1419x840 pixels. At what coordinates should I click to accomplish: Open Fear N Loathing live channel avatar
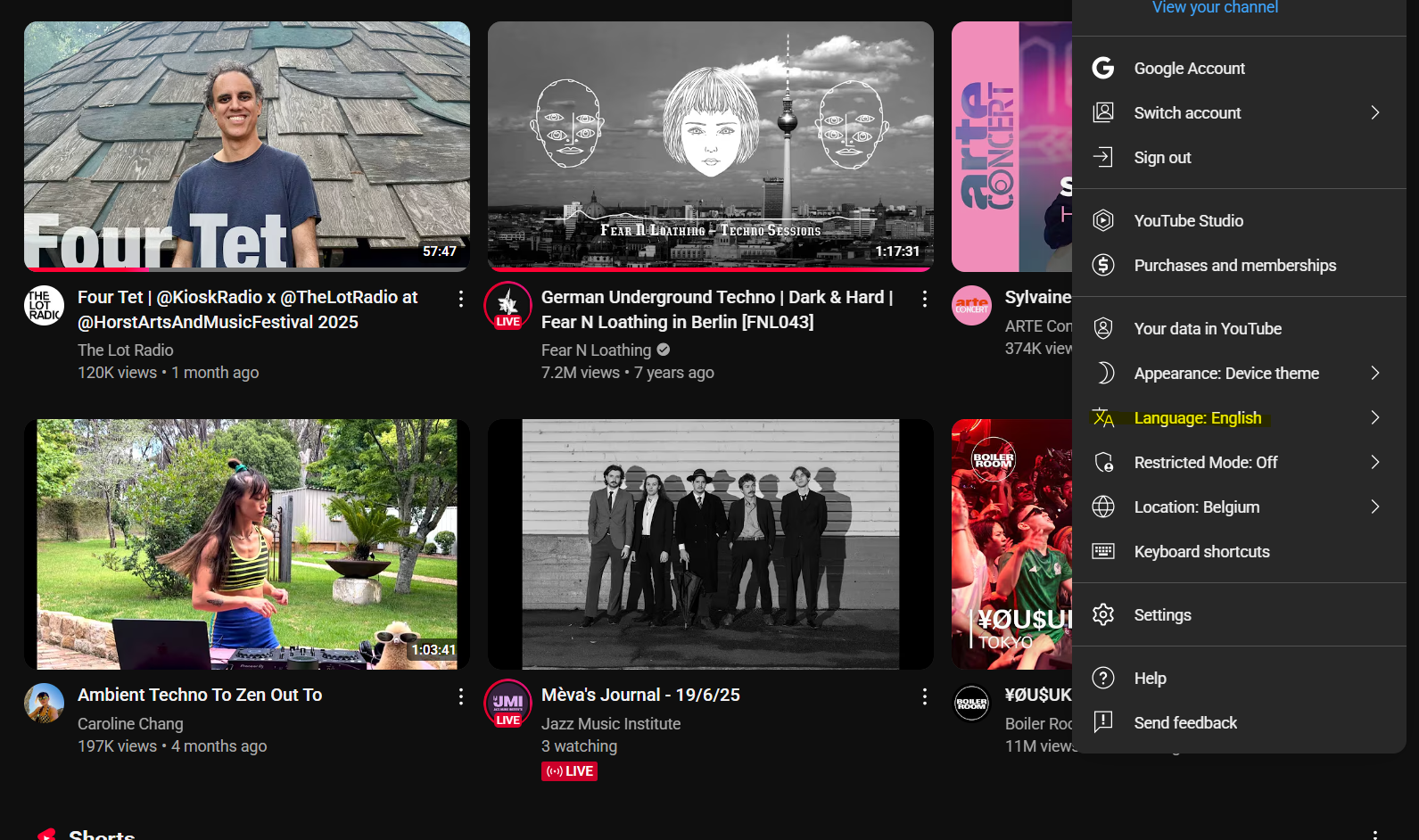(507, 306)
